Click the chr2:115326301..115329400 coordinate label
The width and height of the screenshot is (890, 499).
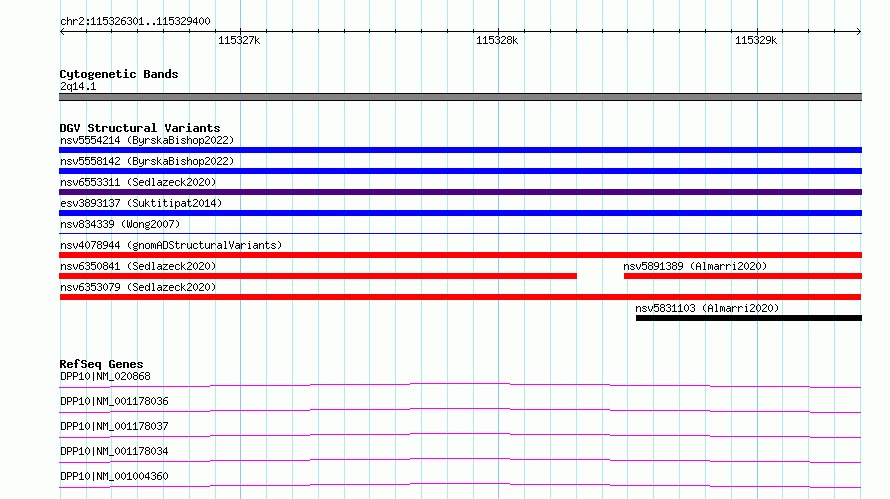click(x=135, y=21)
